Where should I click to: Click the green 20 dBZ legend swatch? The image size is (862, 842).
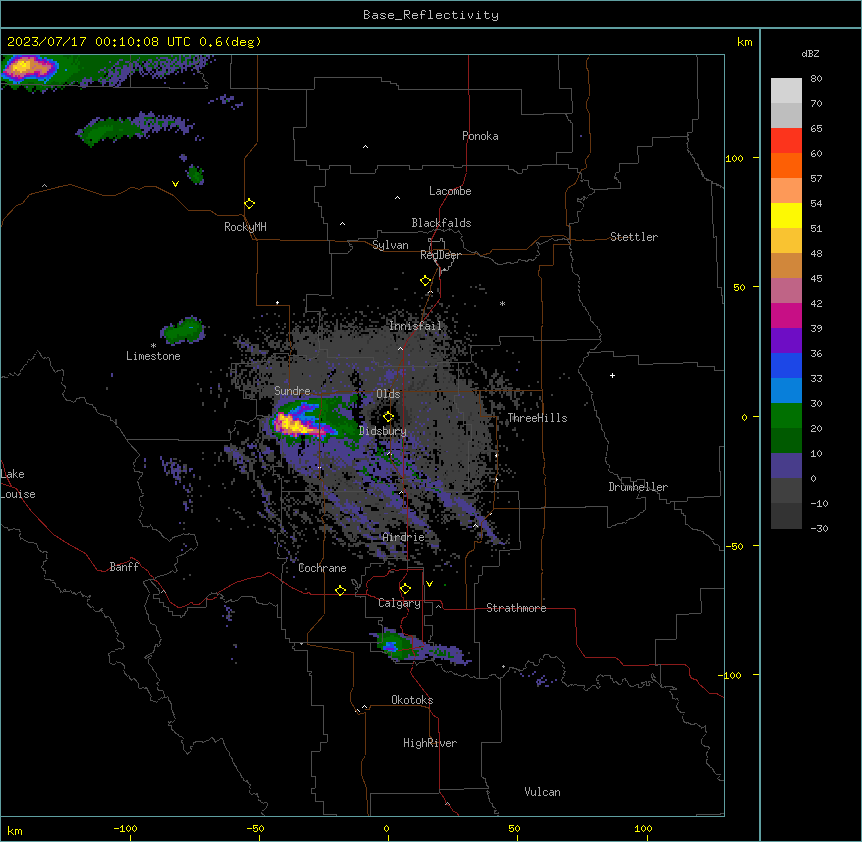click(786, 416)
